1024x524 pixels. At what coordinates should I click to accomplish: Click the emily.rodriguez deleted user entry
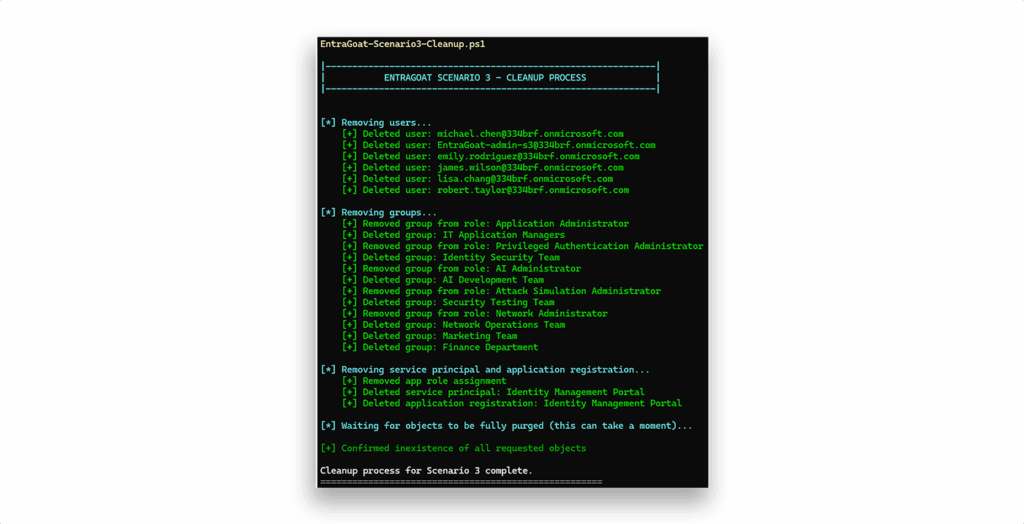490,156
